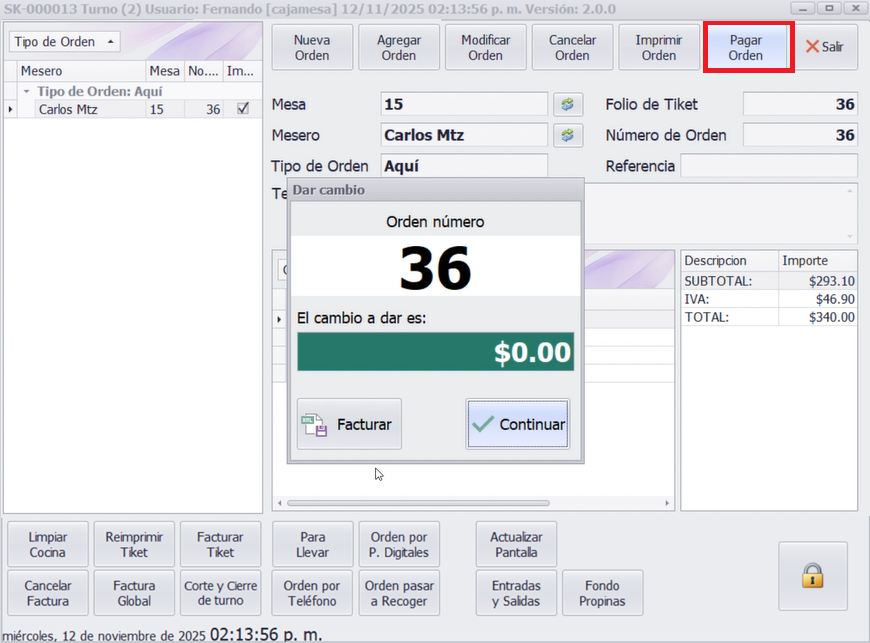Open the Tipo de Orden dropdown
This screenshot has height=643, width=870.
64,42
